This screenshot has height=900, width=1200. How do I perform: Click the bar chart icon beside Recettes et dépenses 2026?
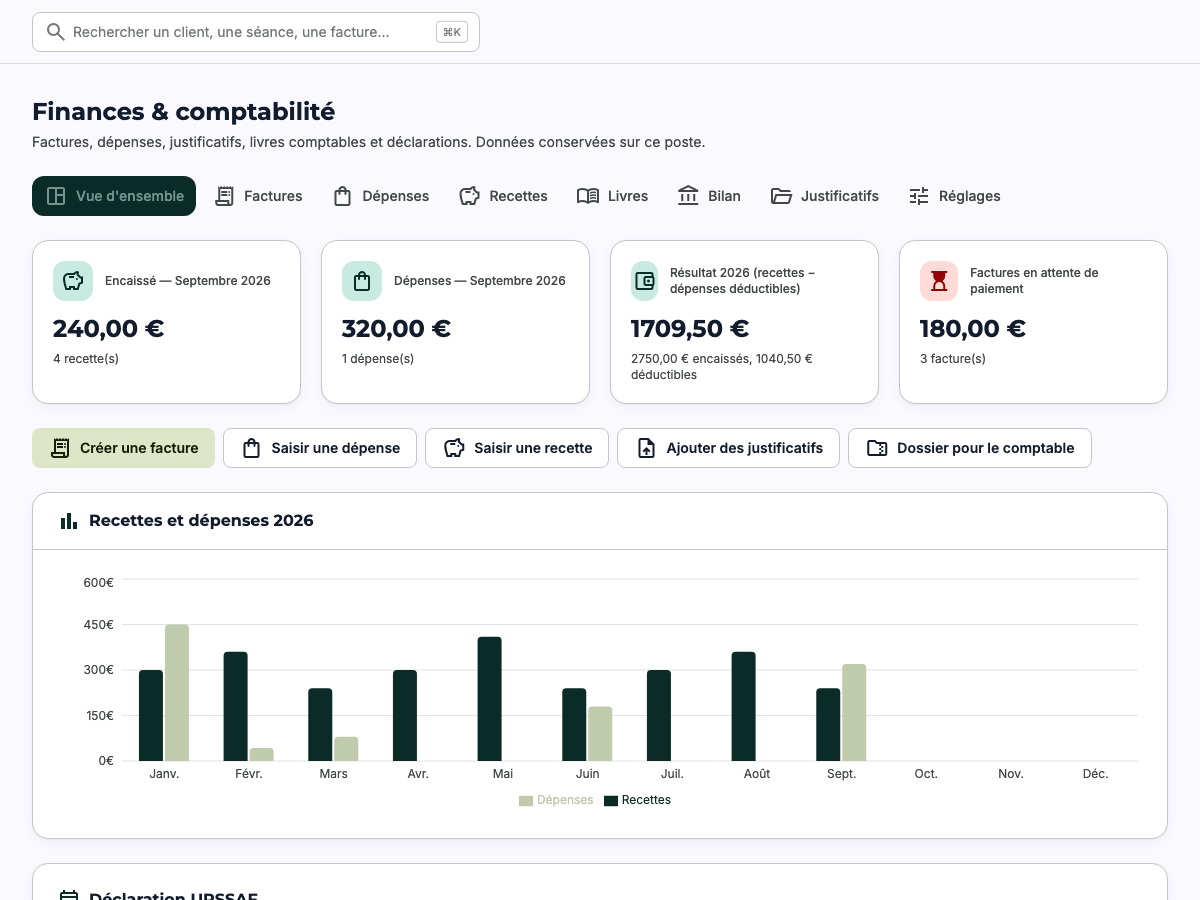[69, 521]
